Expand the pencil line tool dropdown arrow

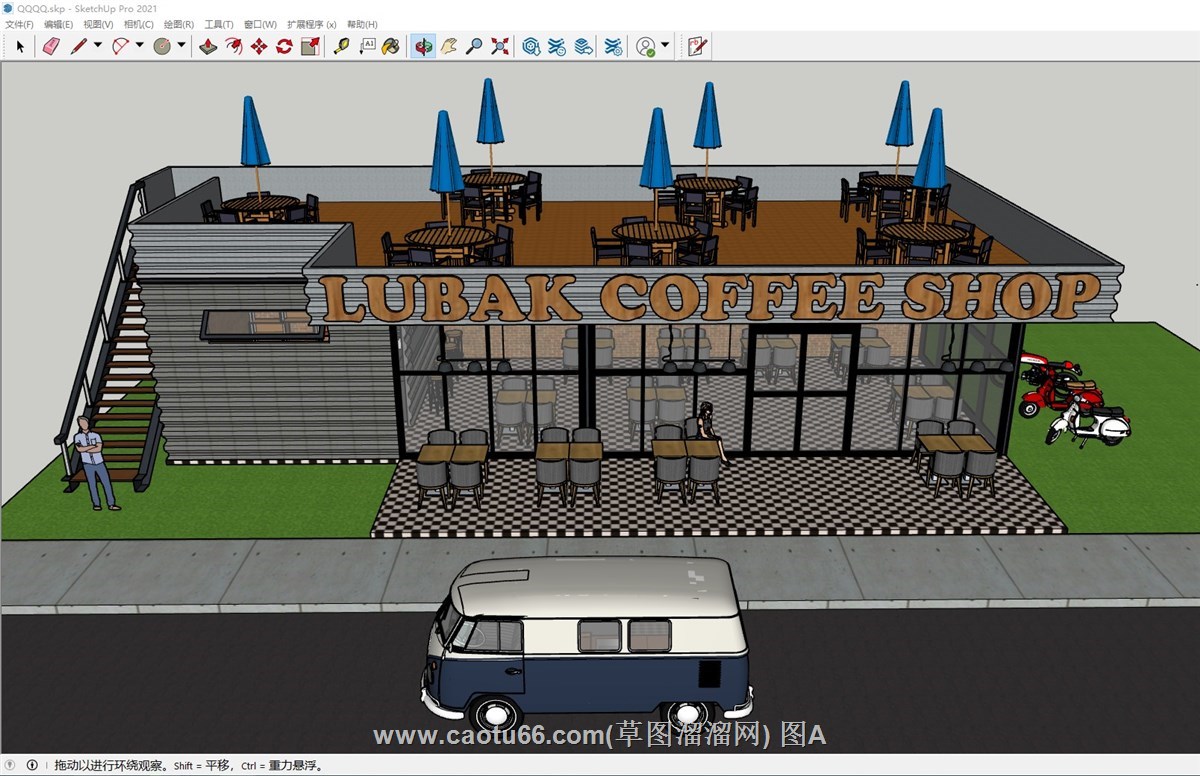[x=98, y=45]
